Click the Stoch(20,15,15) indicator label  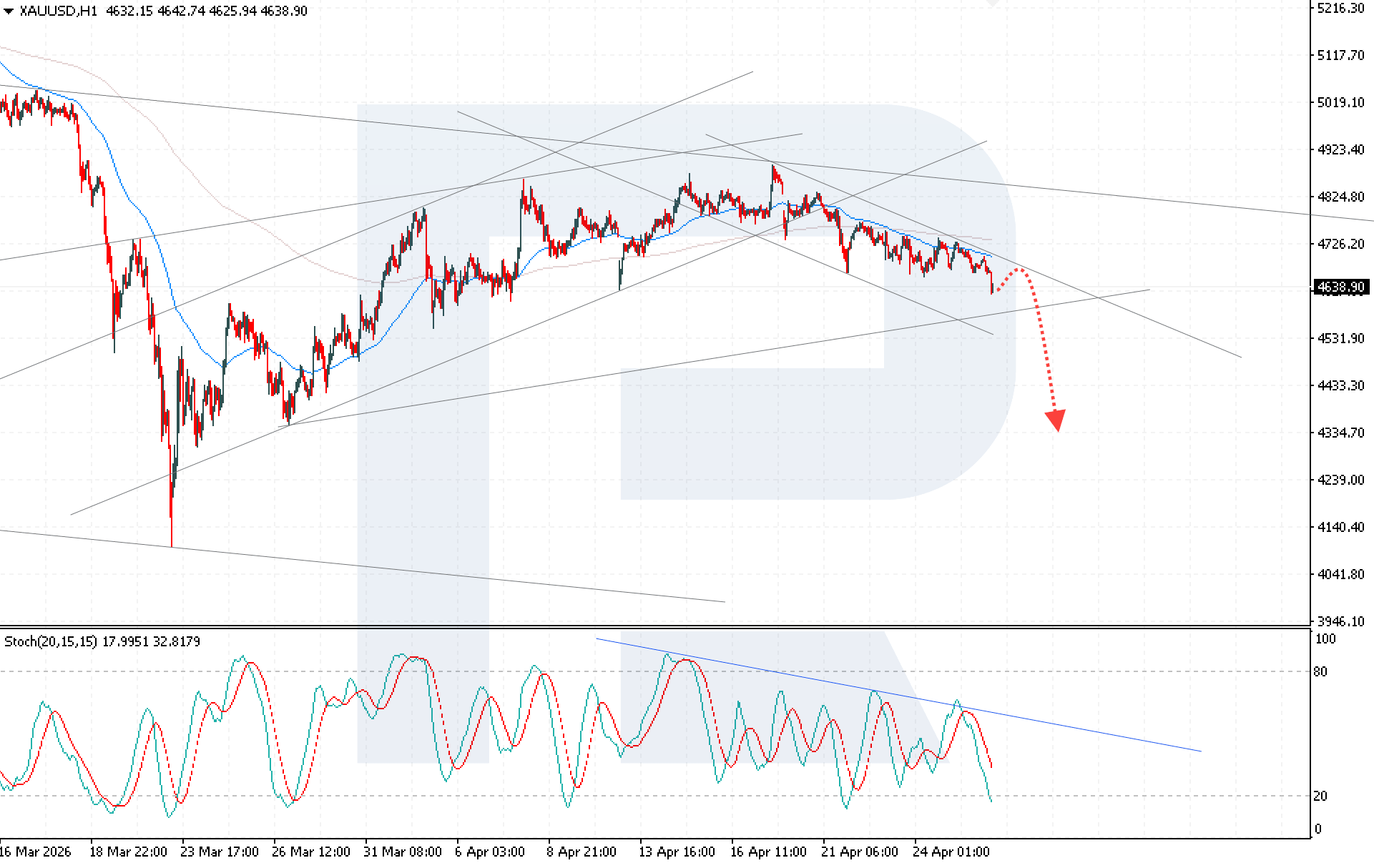pos(50,641)
